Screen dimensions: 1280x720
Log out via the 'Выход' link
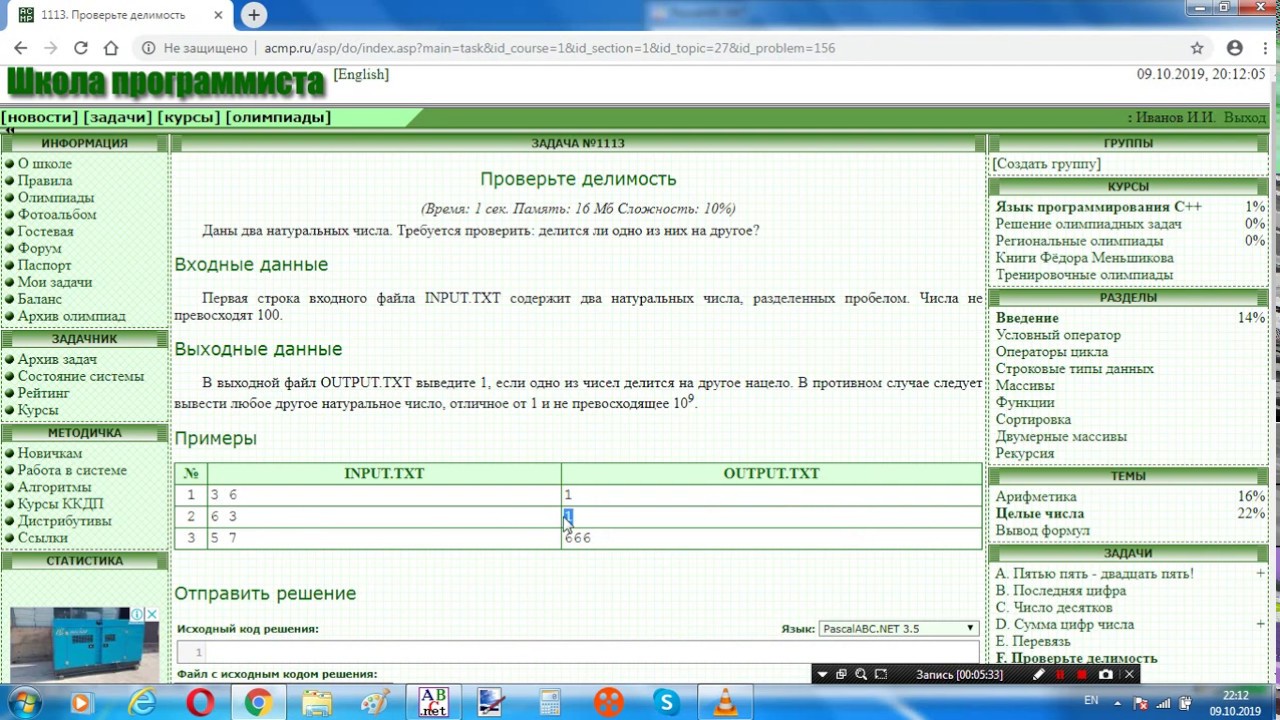point(1245,117)
